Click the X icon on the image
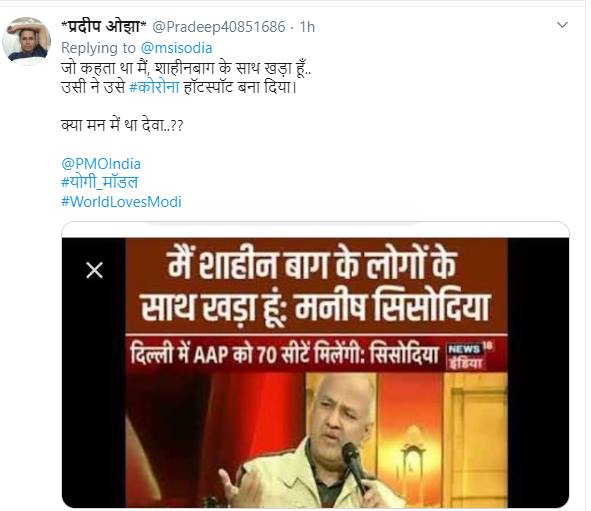 (x=94, y=270)
